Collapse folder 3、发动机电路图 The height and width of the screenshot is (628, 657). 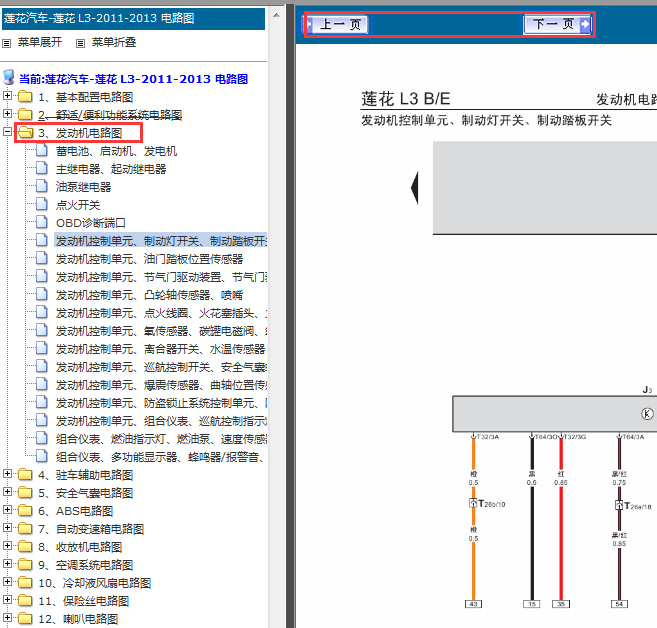(7, 132)
